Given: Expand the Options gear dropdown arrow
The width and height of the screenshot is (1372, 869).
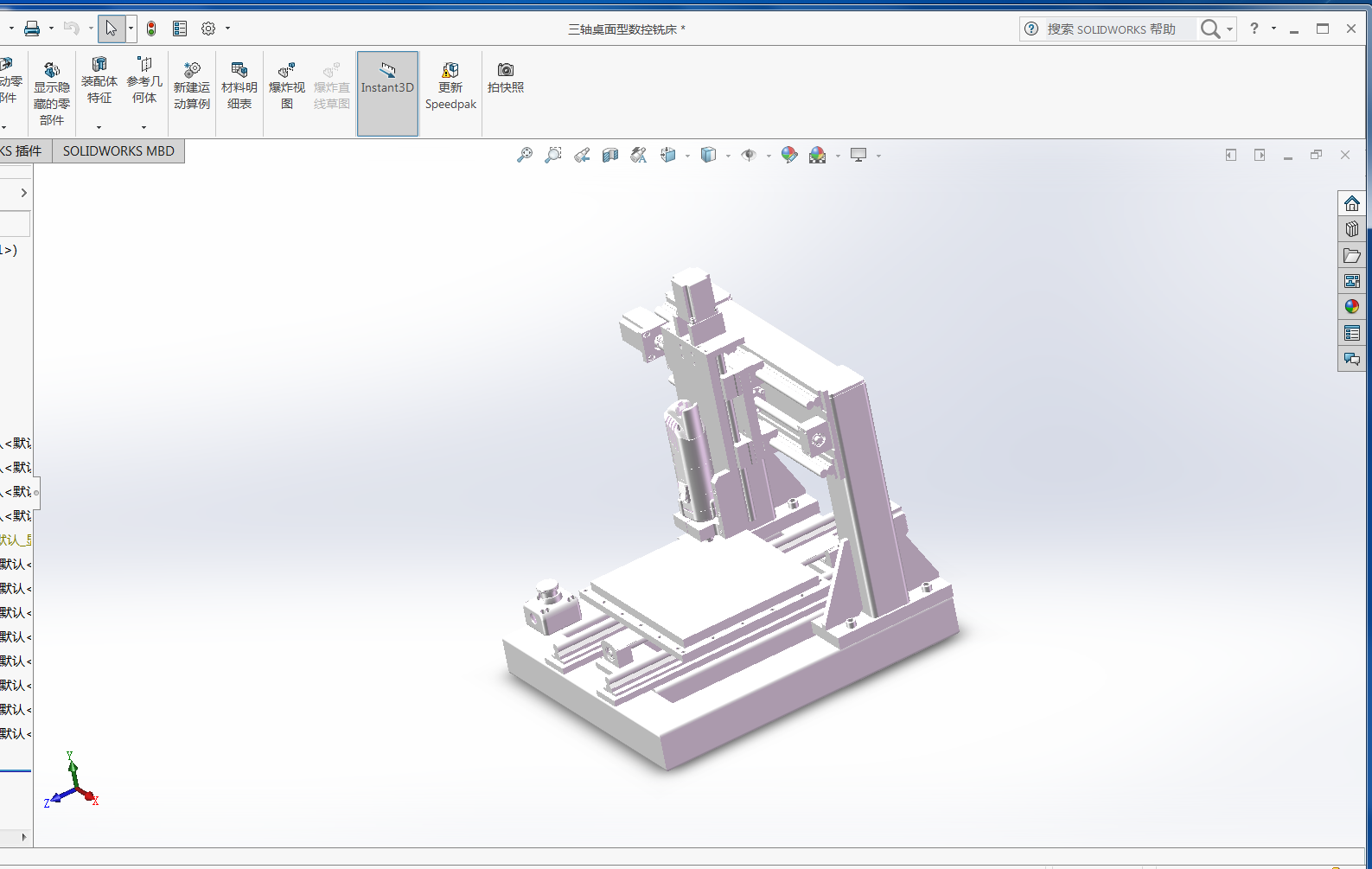Looking at the screenshot, I should click(228, 29).
